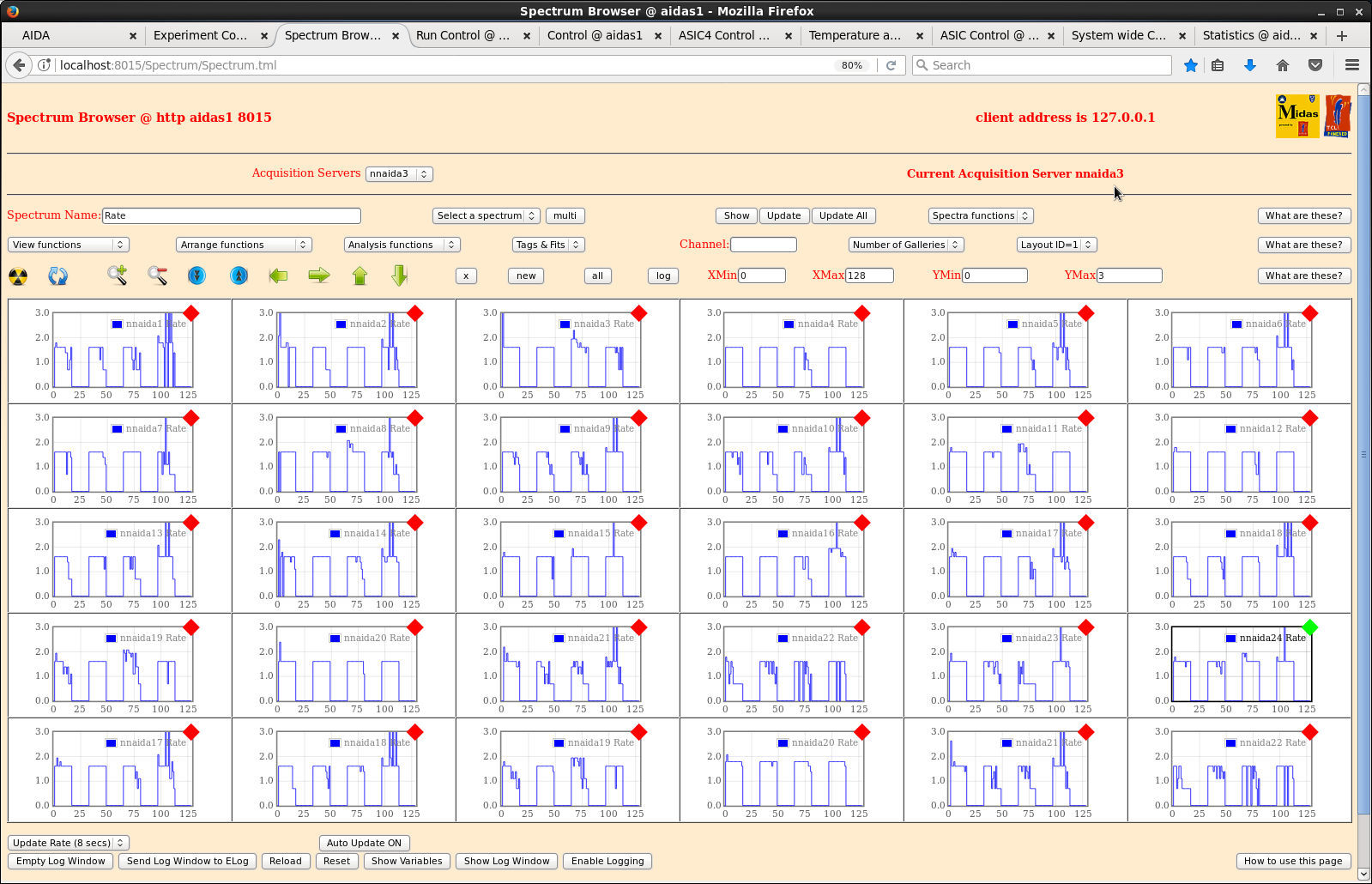Expand the Tags & Fits dropdown
Image resolution: width=1372 pixels, height=884 pixels.
[x=548, y=245]
